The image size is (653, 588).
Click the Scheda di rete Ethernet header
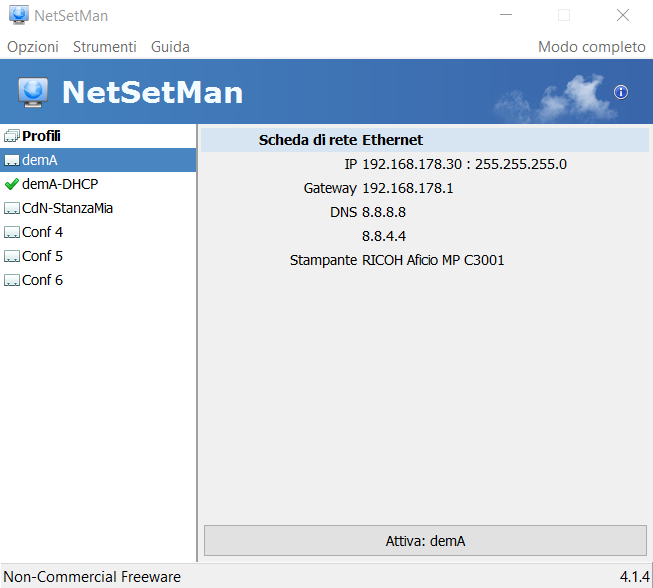340,140
